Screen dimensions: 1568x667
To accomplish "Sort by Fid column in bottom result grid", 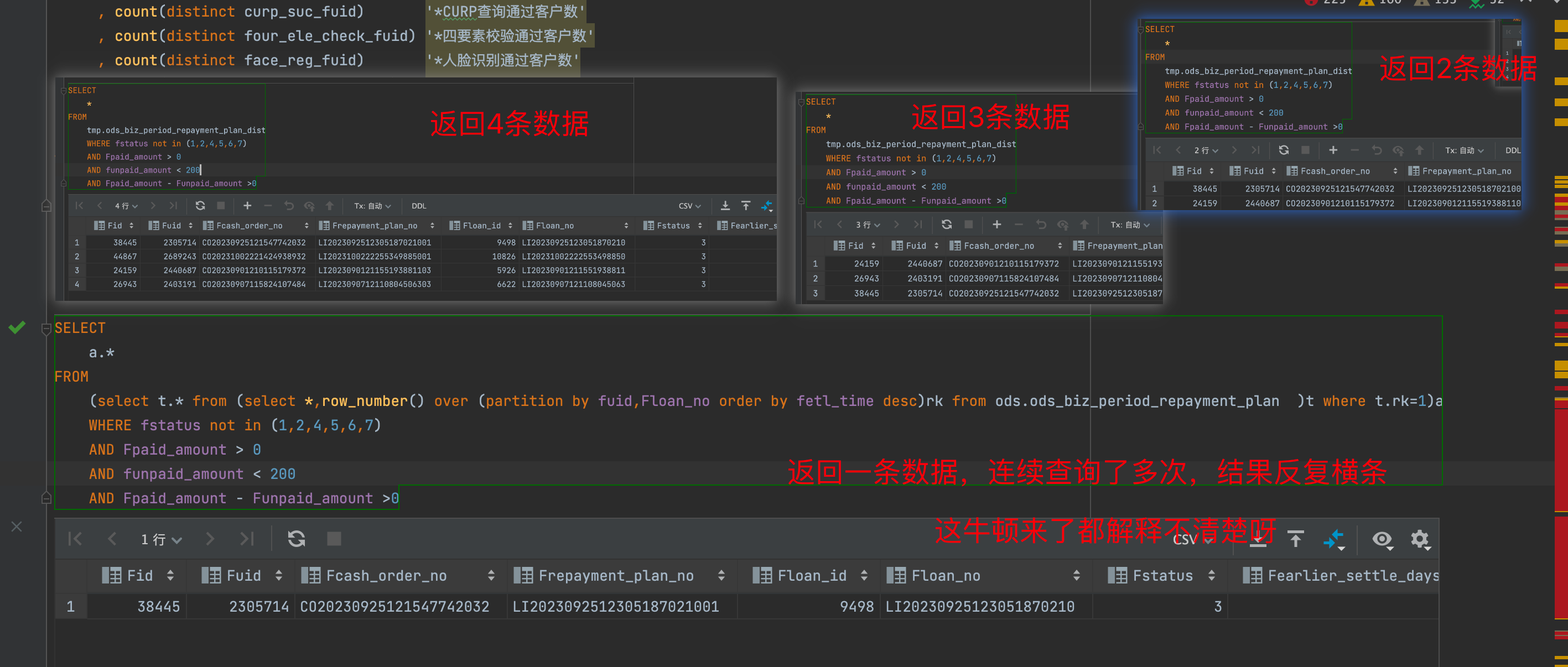I will coord(170,576).
